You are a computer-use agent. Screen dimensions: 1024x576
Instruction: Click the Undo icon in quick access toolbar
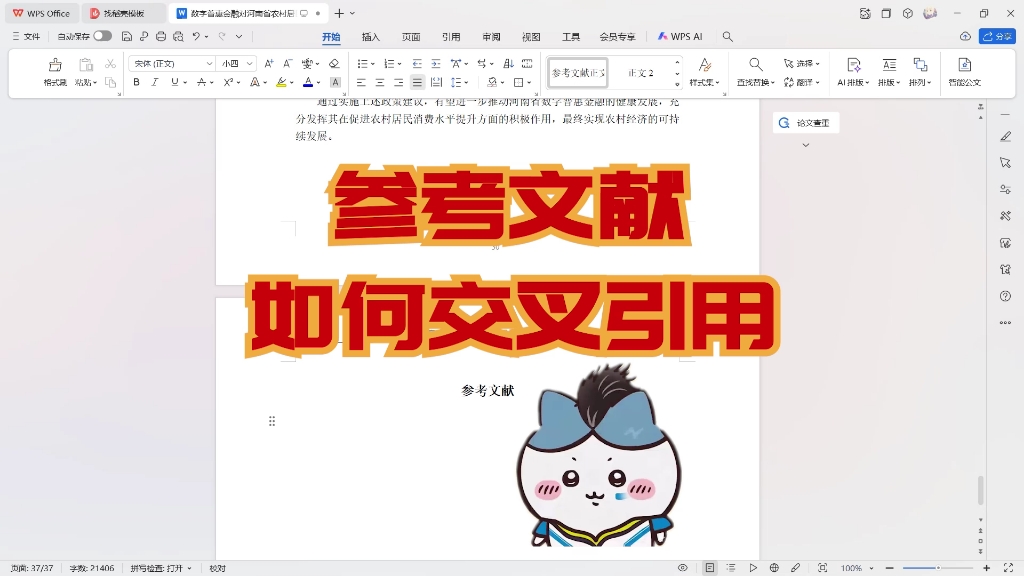[195, 36]
